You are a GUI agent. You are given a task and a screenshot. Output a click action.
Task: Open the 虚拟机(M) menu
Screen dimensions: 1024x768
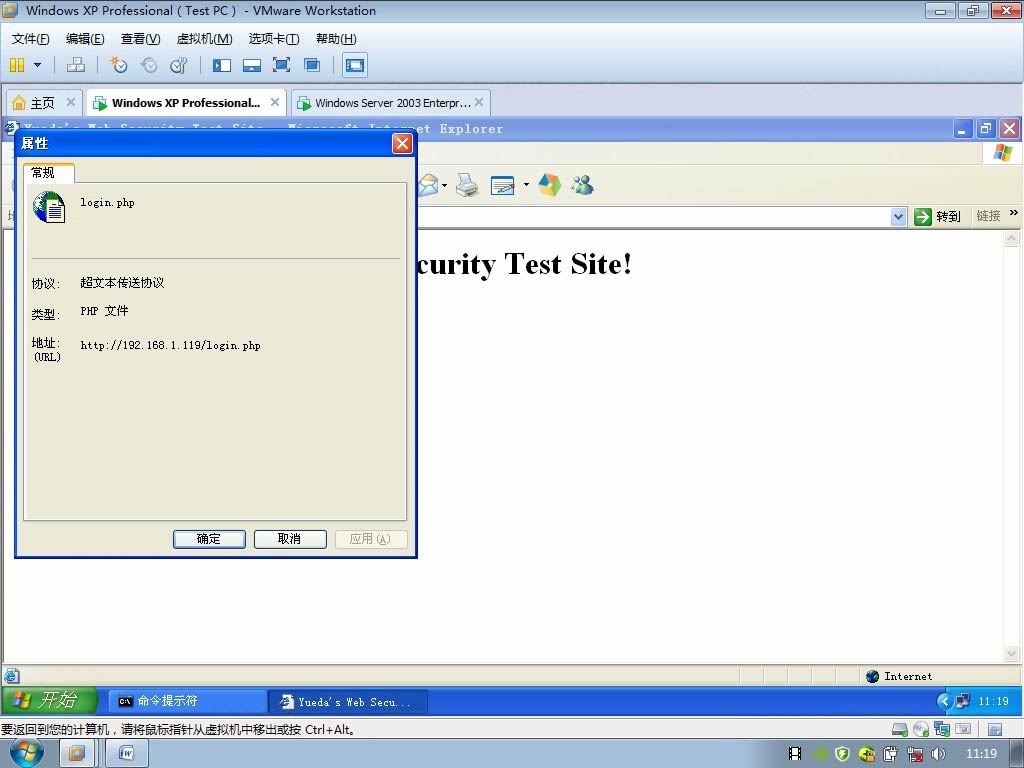[204, 39]
